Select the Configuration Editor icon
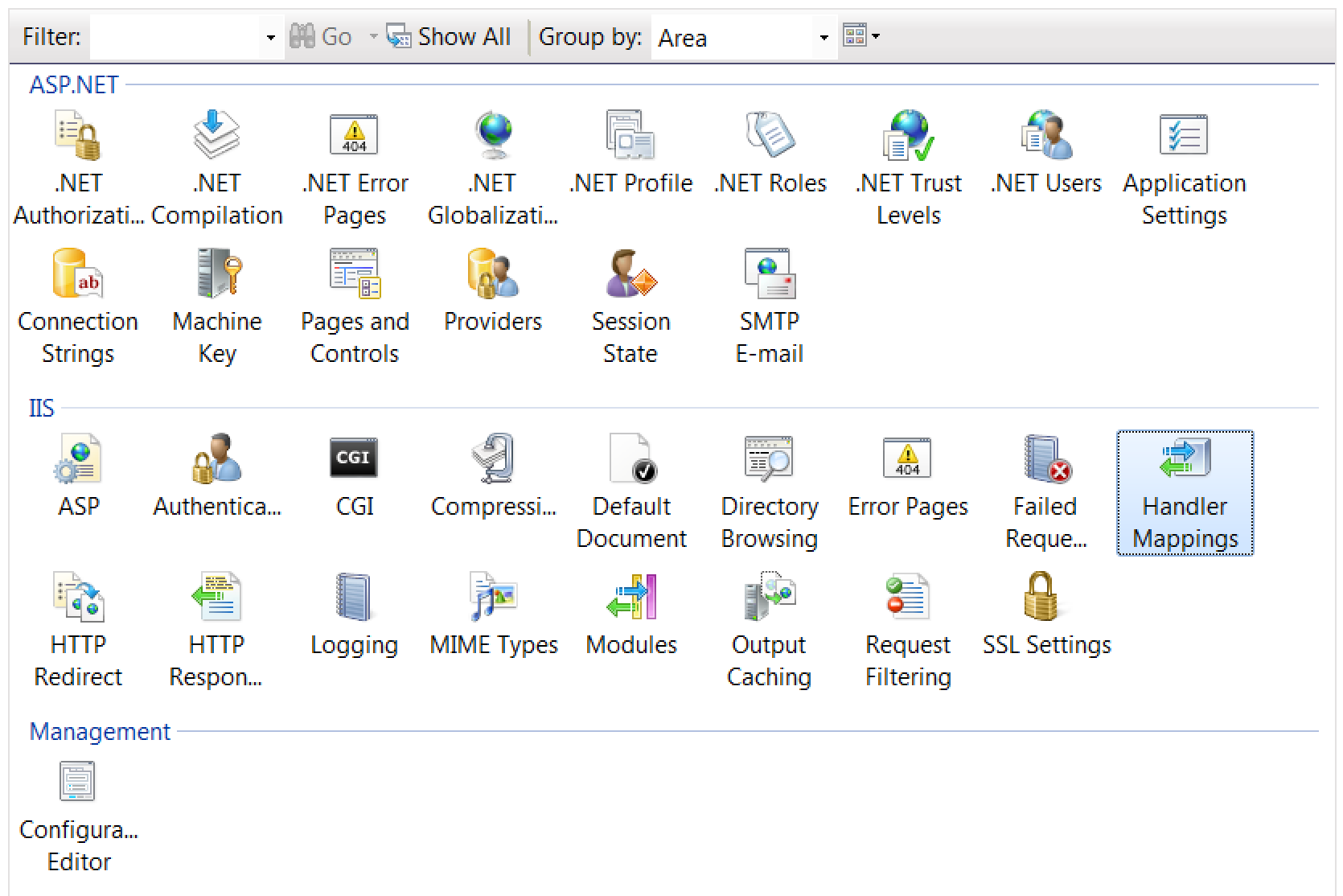This screenshot has width=1343, height=896. [x=78, y=782]
